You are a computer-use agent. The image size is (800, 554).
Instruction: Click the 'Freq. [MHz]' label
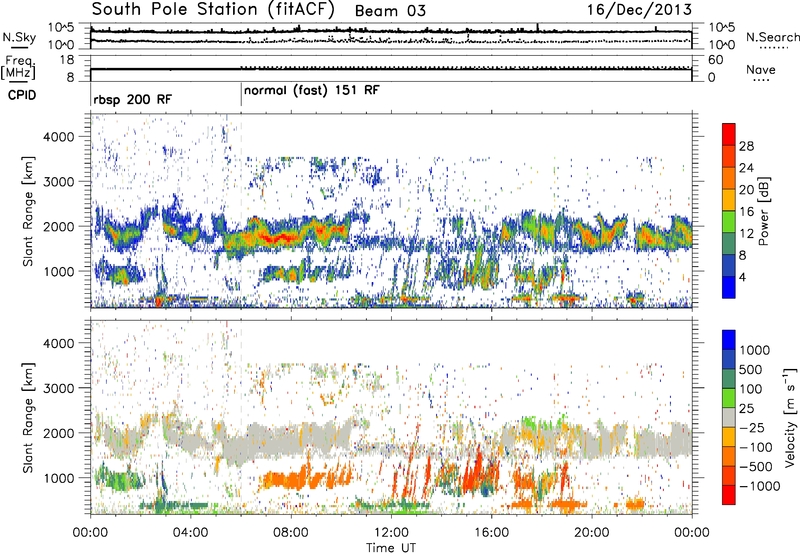coord(19,68)
